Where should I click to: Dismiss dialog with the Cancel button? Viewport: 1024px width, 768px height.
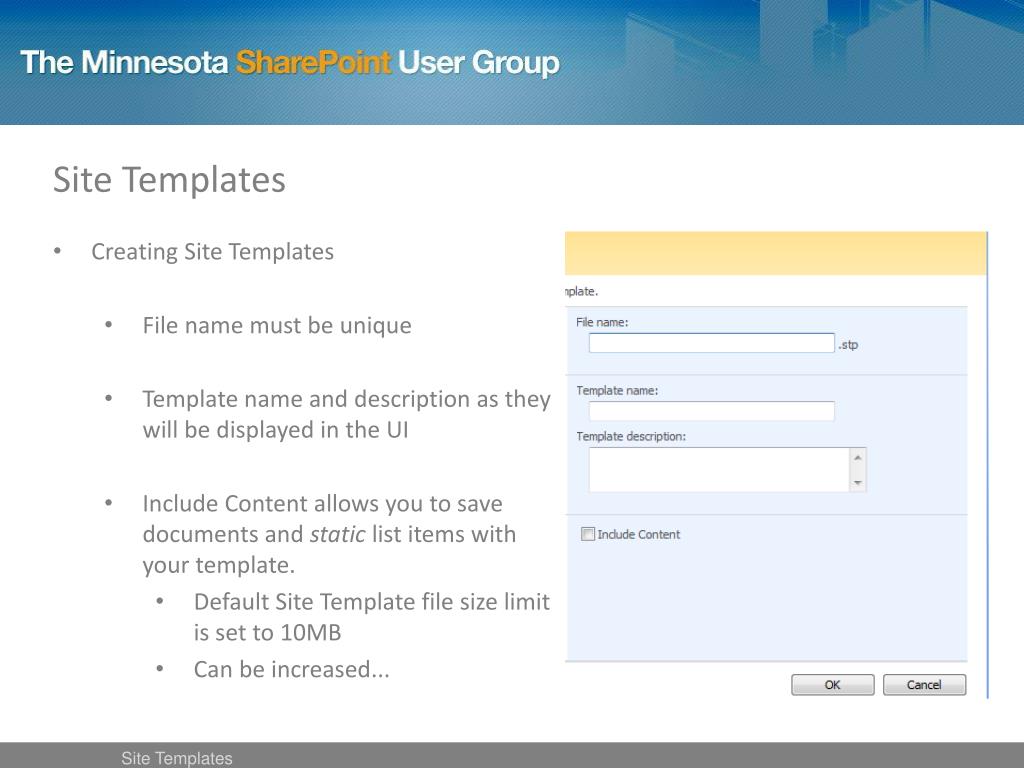pos(924,685)
